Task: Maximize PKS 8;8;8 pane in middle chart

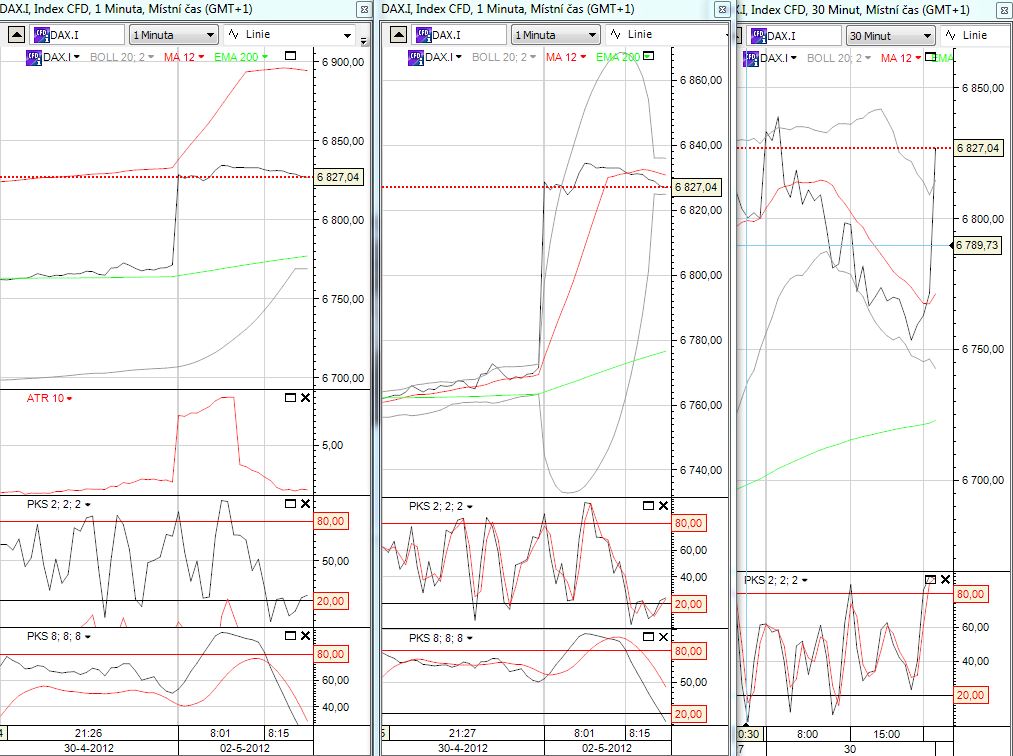Action: pos(649,637)
